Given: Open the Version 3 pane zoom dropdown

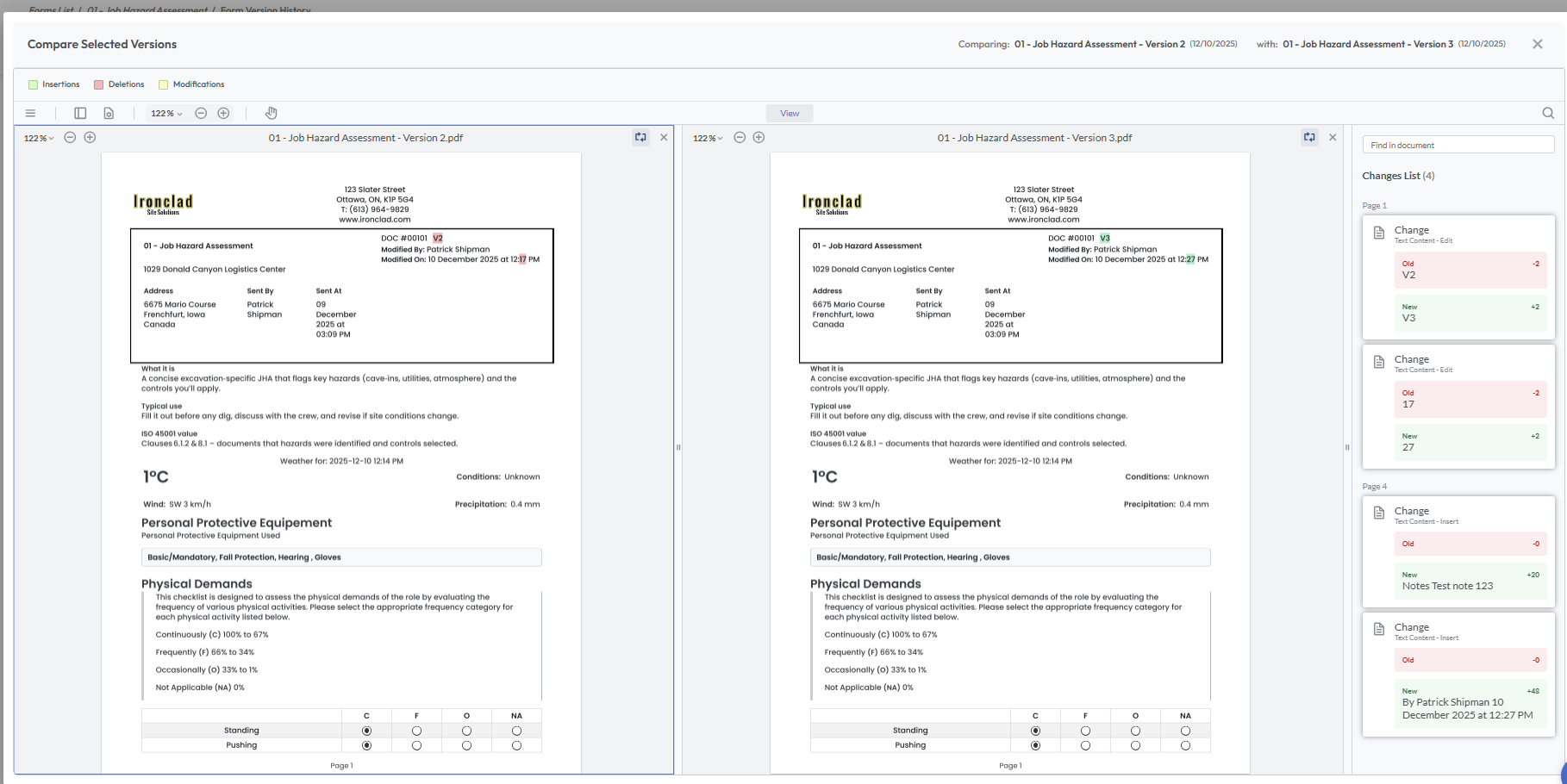Looking at the screenshot, I should pyautogui.click(x=708, y=138).
